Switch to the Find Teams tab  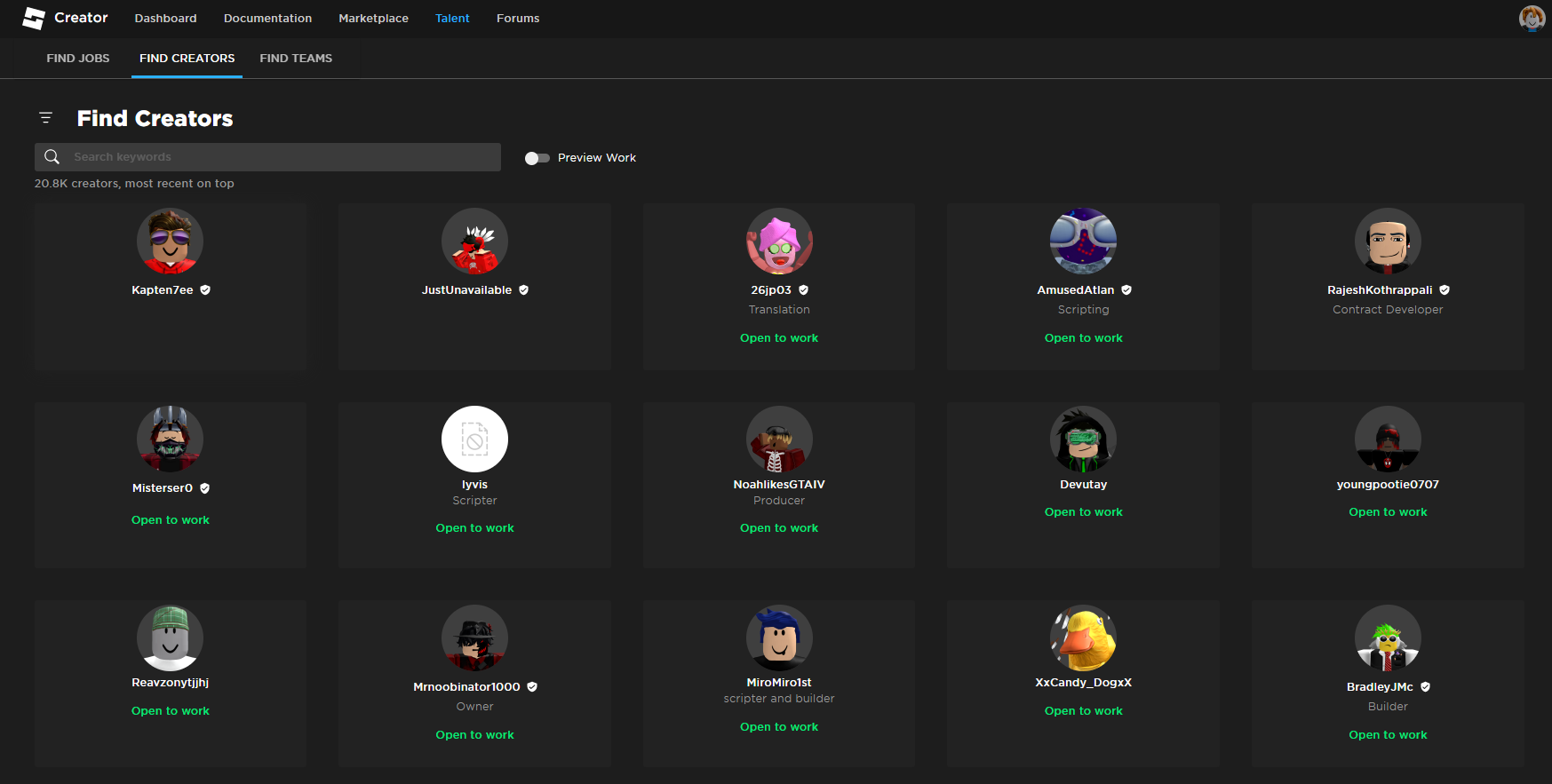click(296, 59)
